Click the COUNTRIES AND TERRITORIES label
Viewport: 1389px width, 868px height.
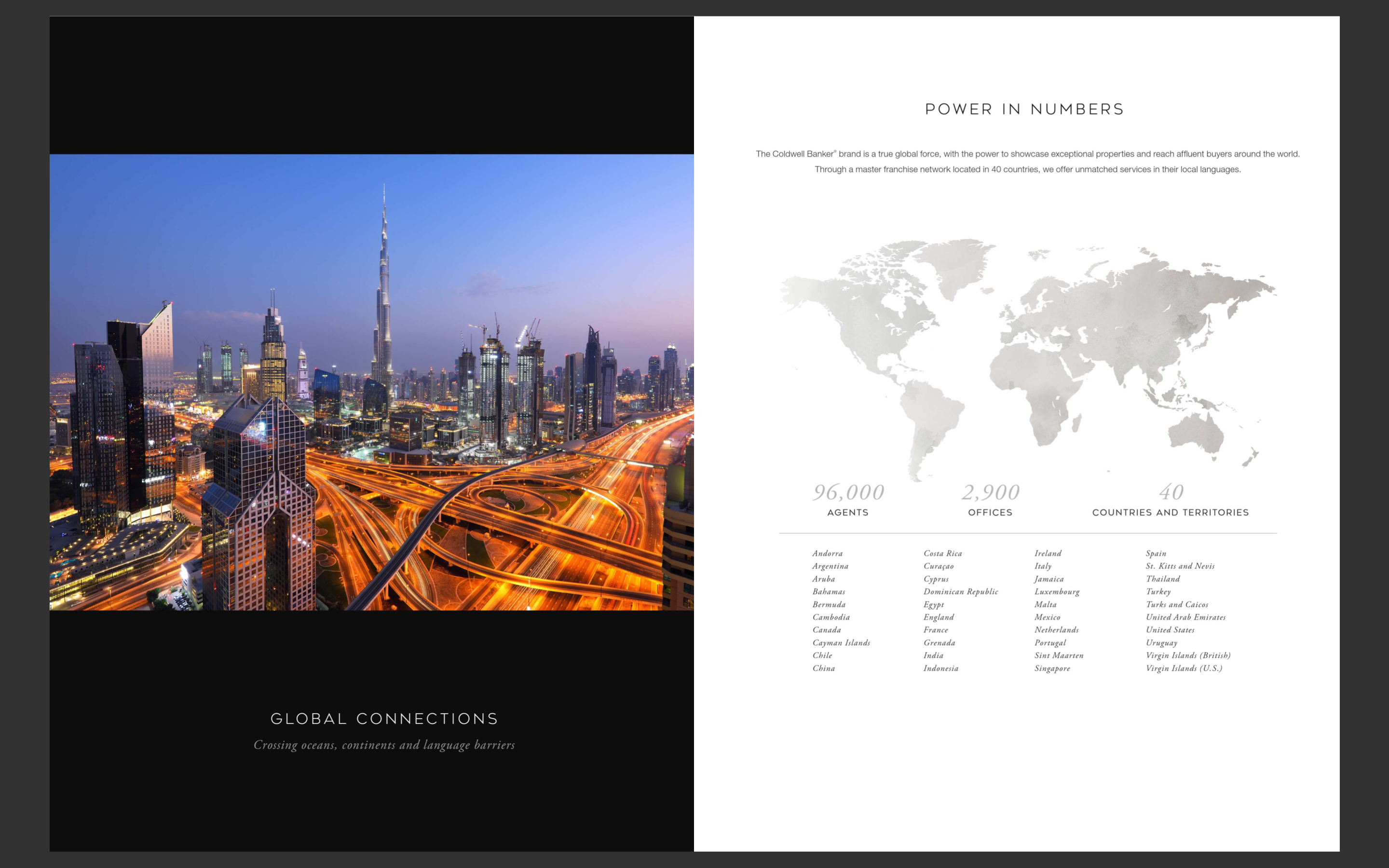point(1171,513)
